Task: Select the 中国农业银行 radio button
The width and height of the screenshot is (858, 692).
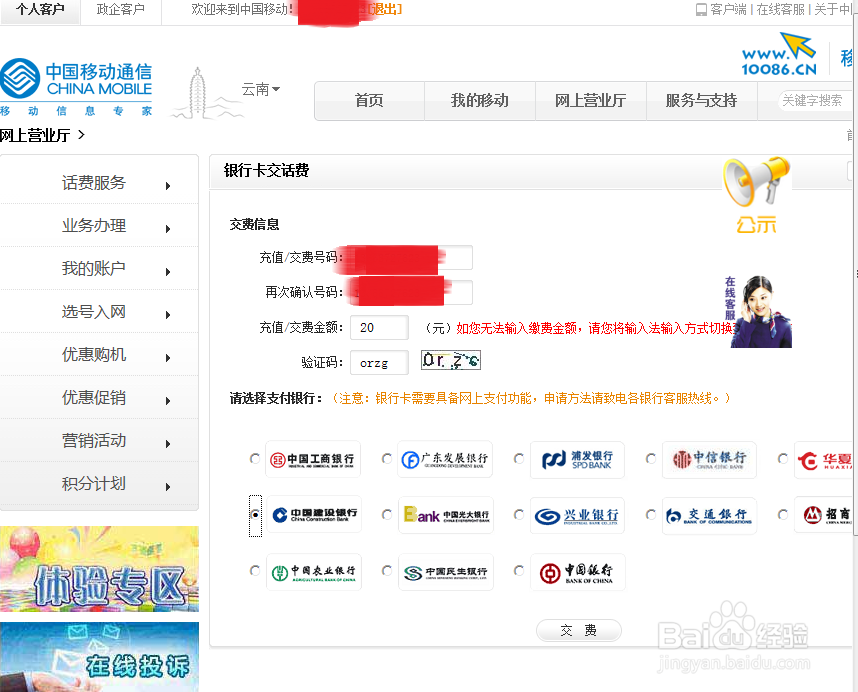Action: point(255,573)
